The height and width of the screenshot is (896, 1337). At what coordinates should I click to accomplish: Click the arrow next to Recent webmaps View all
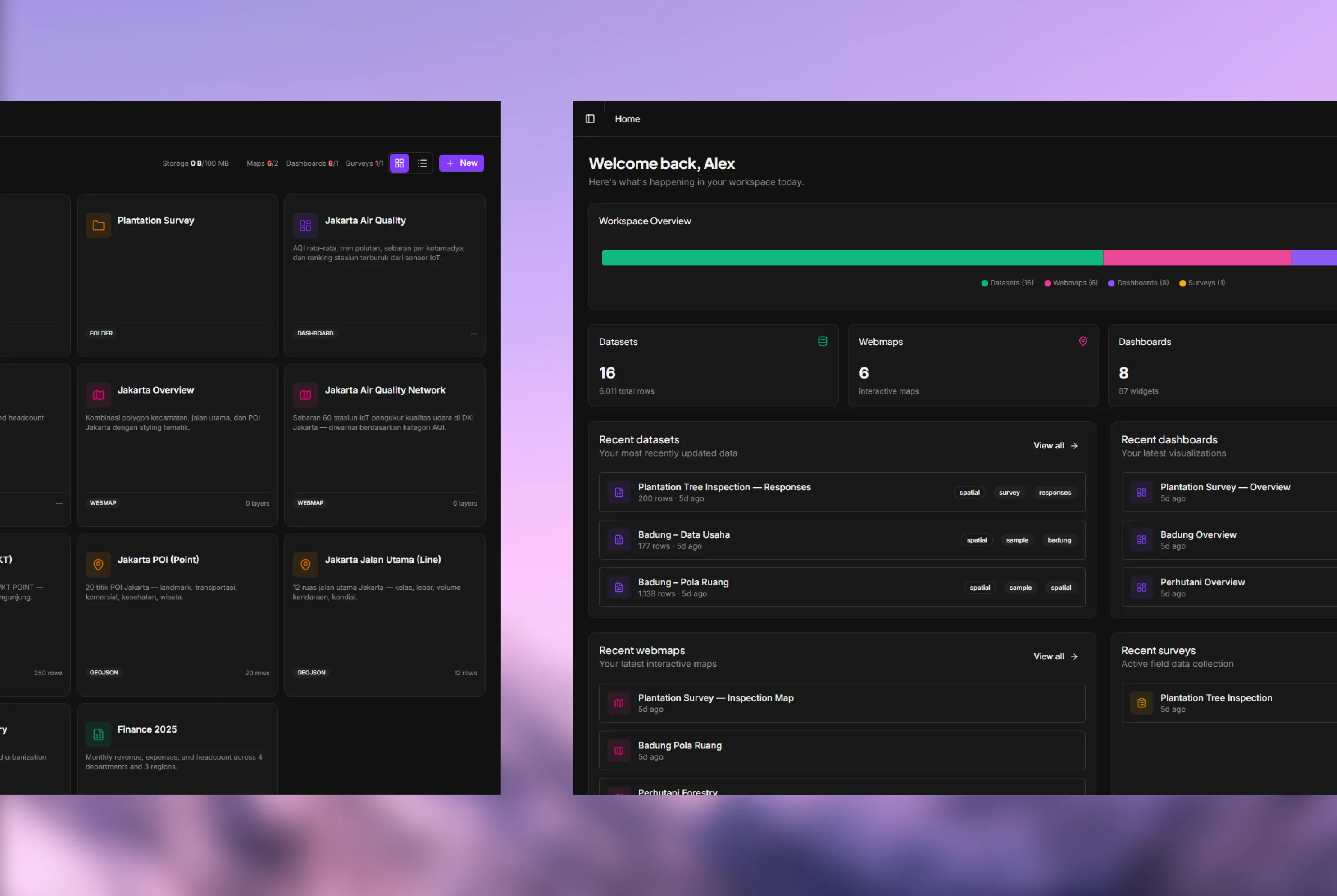(x=1074, y=656)
